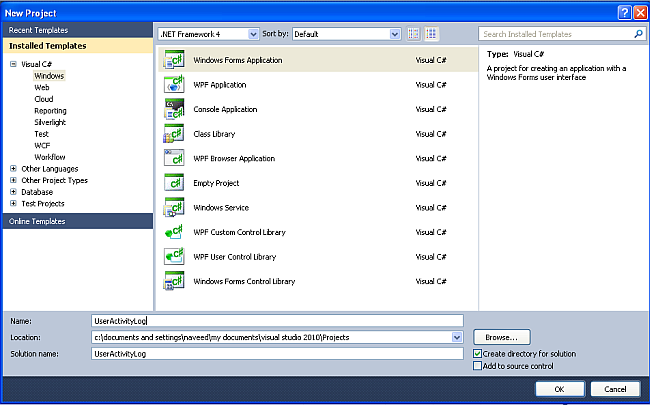Open the Location path dropdown arrow
650x405 pixels.
pyautogui.click(x=457, y=337)
